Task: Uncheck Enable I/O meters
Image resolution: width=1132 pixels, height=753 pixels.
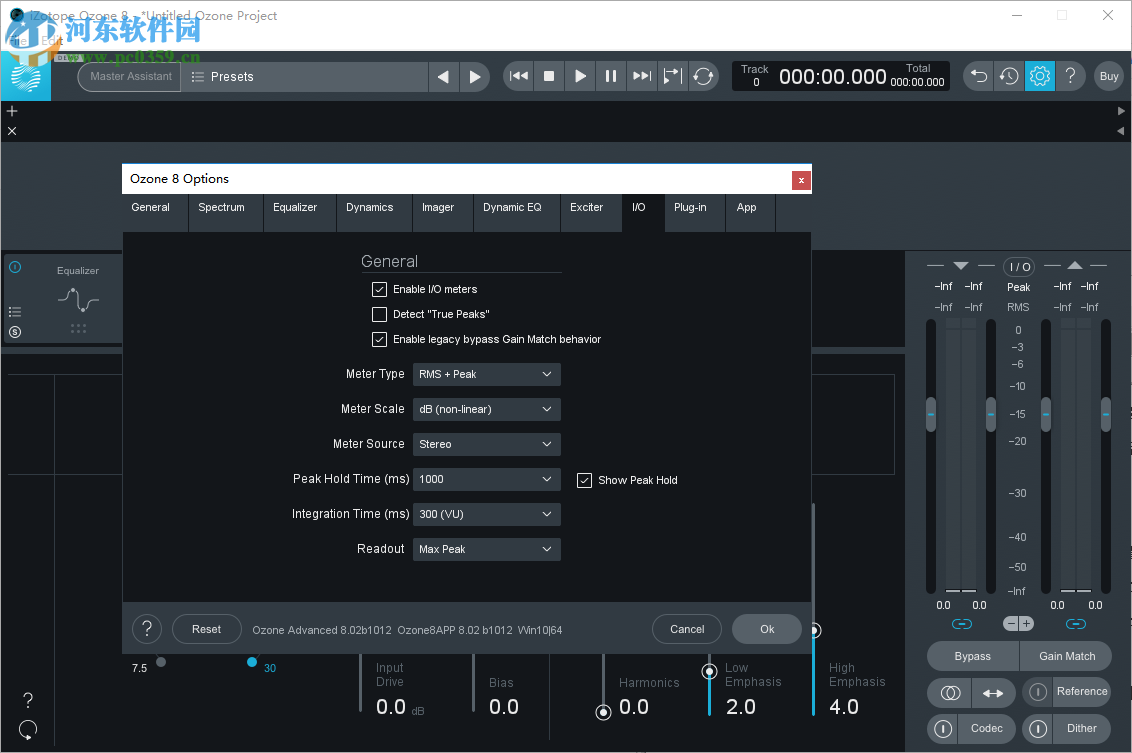Action: (379, 289)
